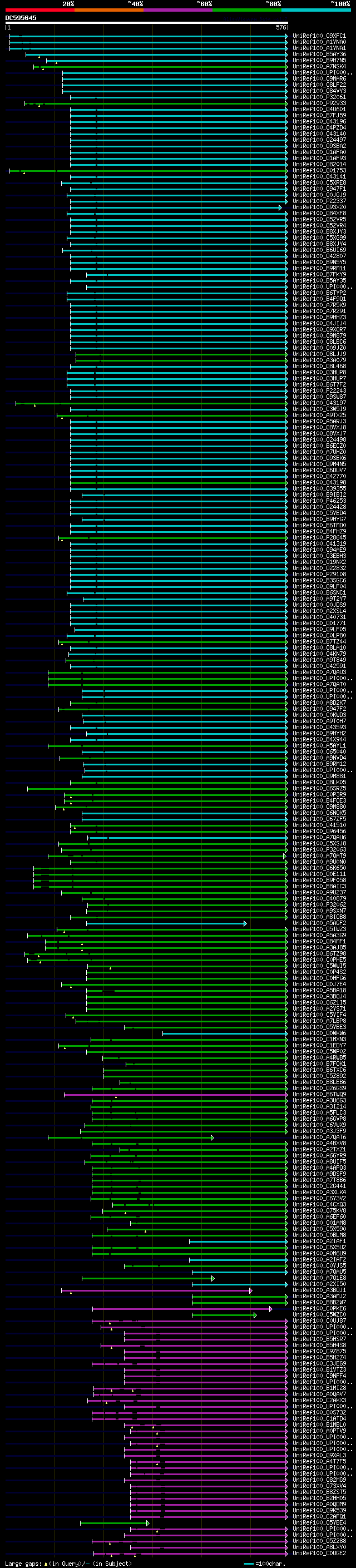Select hit UniRef100_Q43196
The height and width of the screenshot is (1568, 356).
tap(319, 122)
